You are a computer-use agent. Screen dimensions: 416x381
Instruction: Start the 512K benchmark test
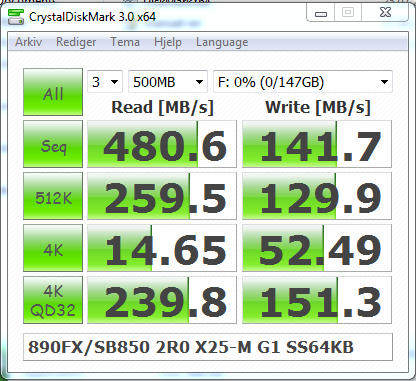click(x=53, y=196)
